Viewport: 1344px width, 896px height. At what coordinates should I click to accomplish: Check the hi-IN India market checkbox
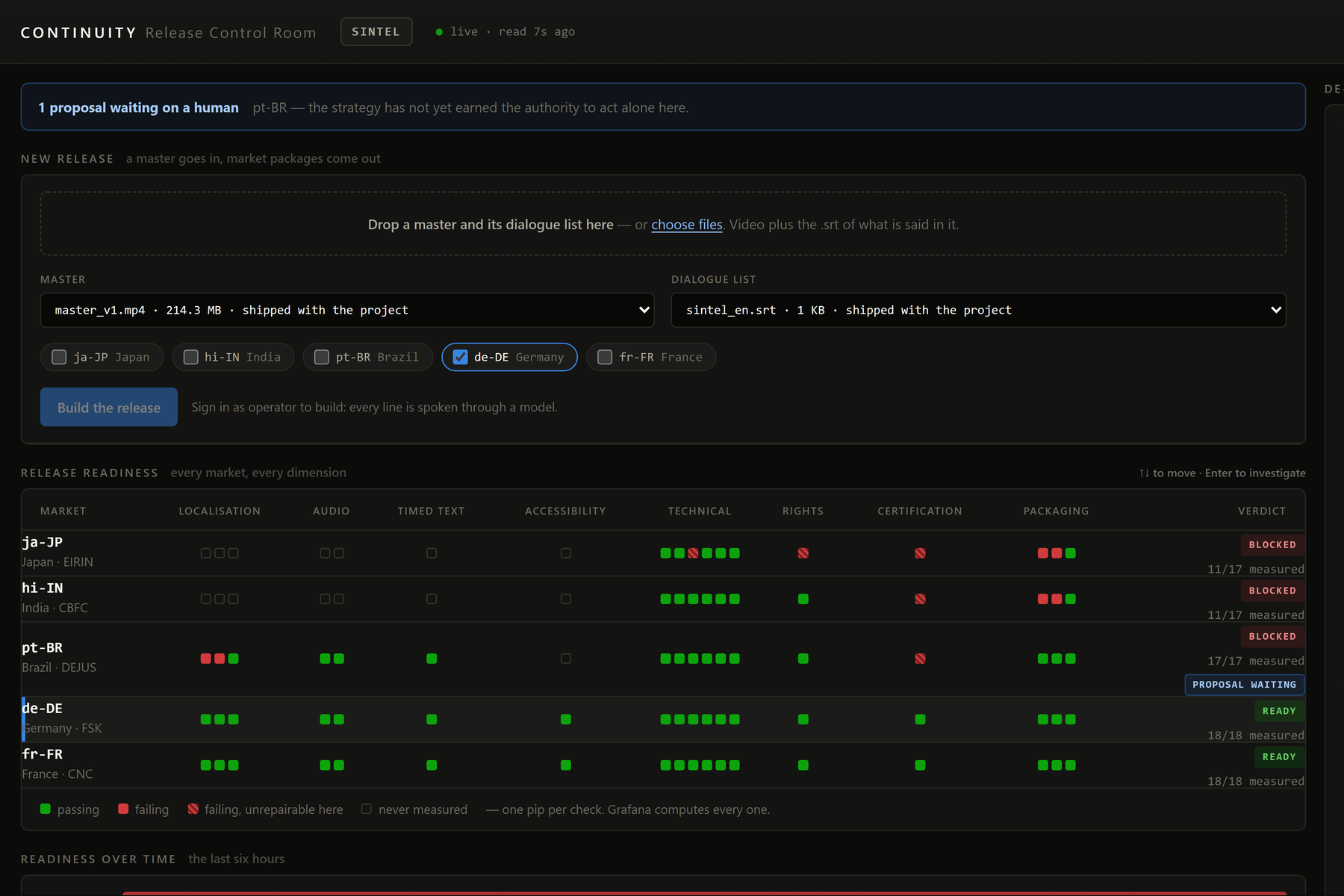point(190,357)
